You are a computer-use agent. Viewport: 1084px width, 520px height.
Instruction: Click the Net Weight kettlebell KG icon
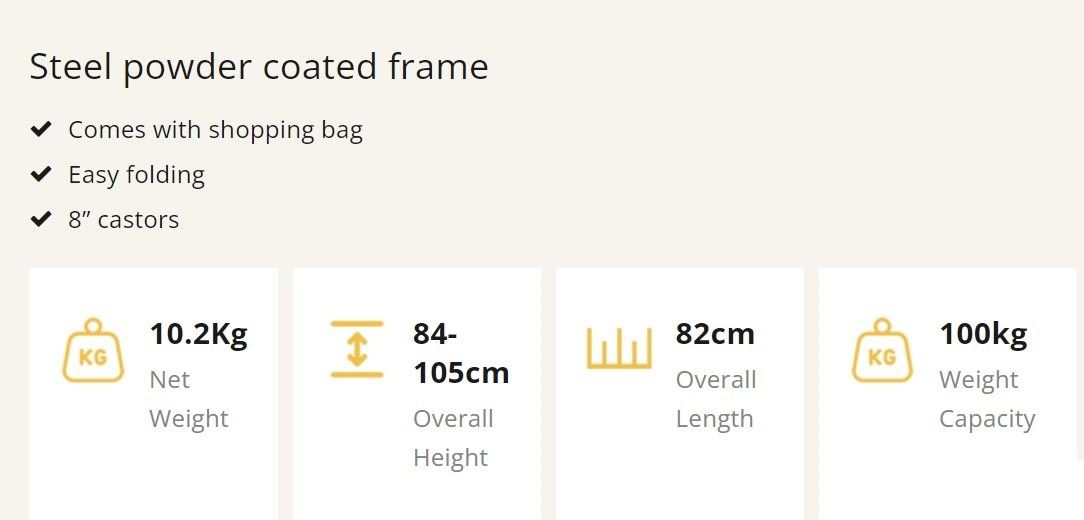93,350
